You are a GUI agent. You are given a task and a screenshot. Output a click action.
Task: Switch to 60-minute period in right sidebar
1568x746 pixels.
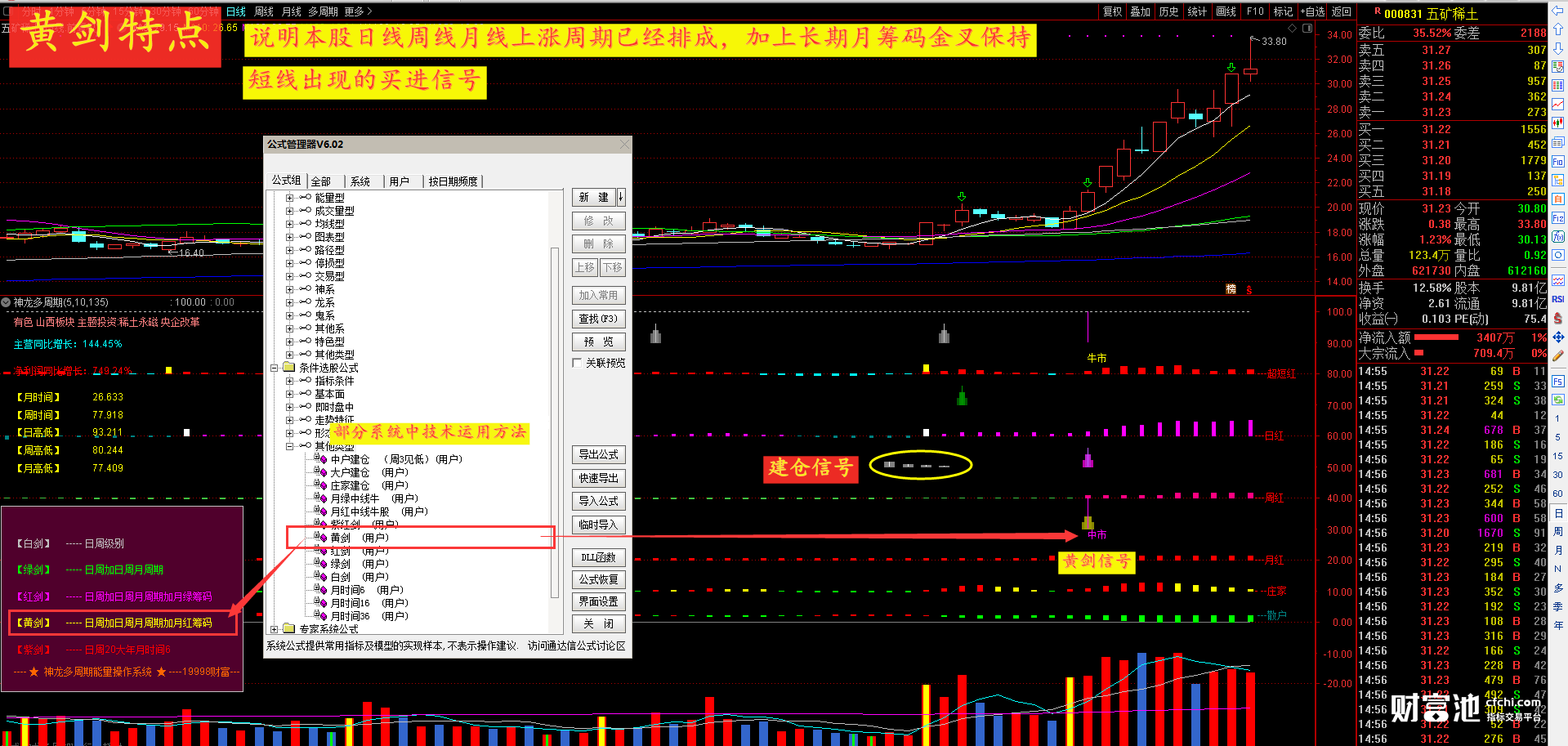1558,494
